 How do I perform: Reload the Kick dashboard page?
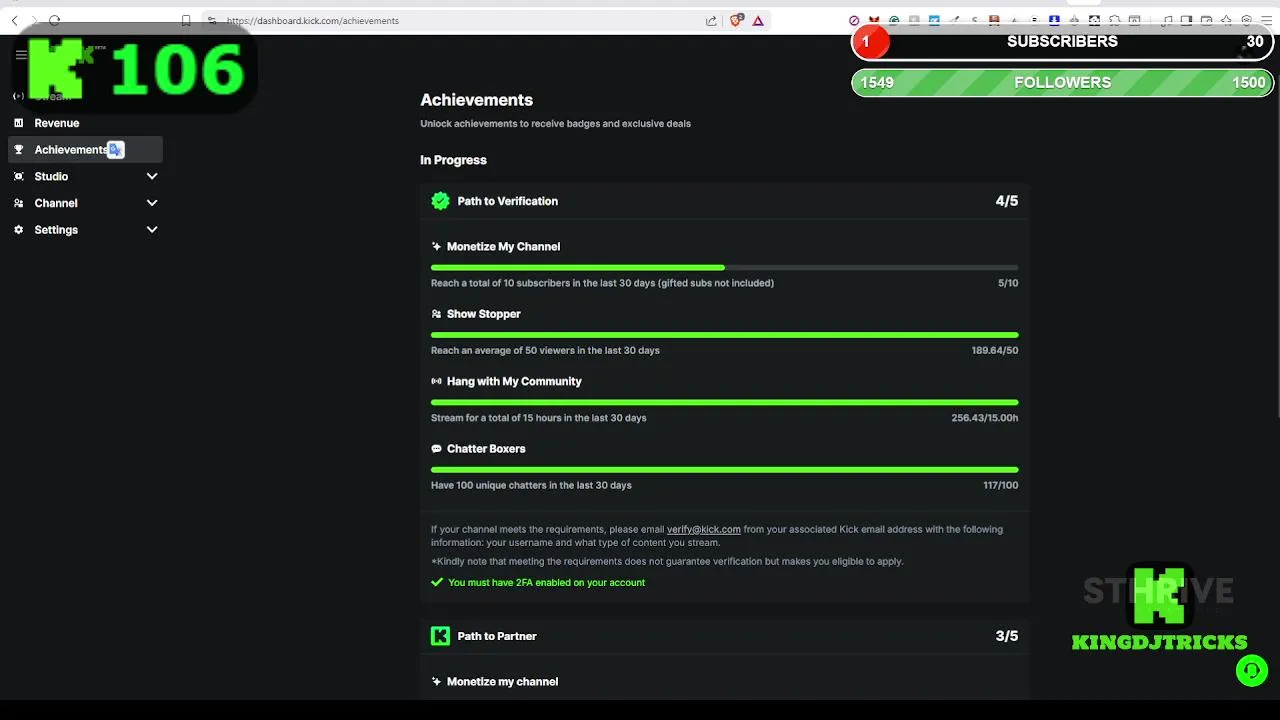click(x=55, y=20)
